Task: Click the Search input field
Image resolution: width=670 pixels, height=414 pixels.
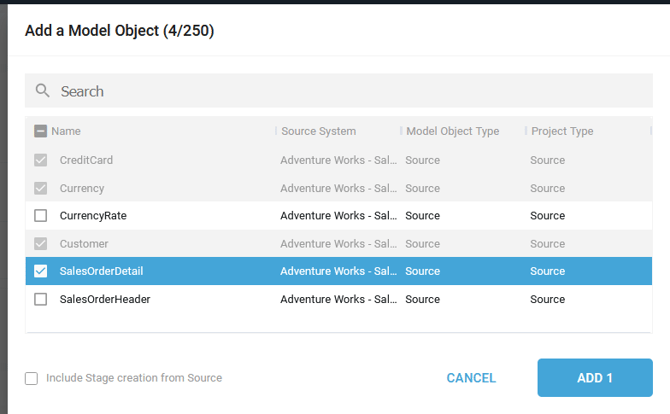Action: click(338, 91)
